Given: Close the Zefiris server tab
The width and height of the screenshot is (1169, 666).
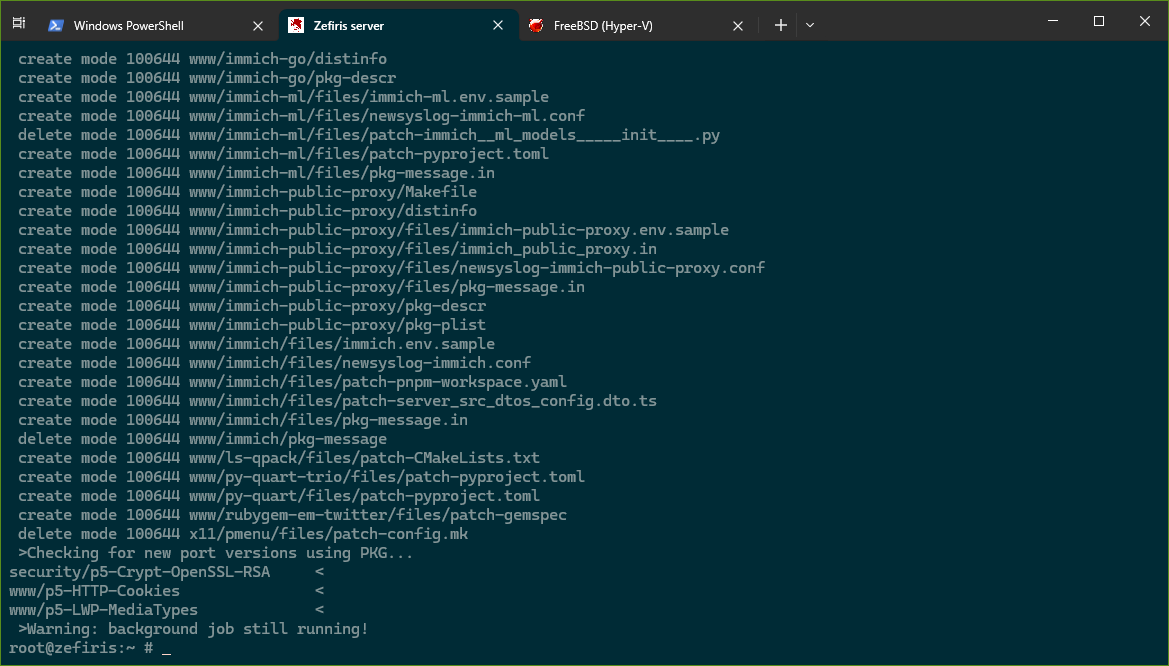Looking at the screenshot, I should pyautogui.click(x=498, y=25).
